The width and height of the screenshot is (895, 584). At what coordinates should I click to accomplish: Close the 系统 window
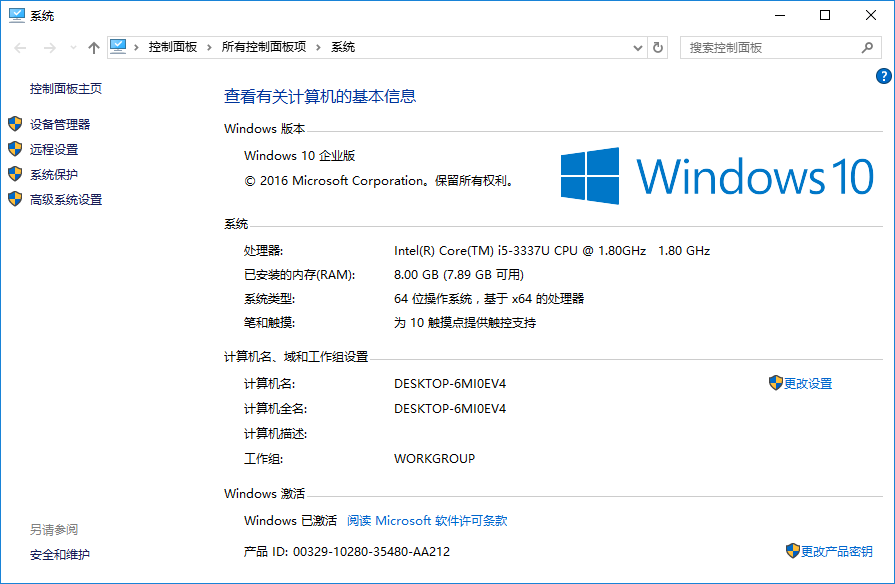(870, 15)
